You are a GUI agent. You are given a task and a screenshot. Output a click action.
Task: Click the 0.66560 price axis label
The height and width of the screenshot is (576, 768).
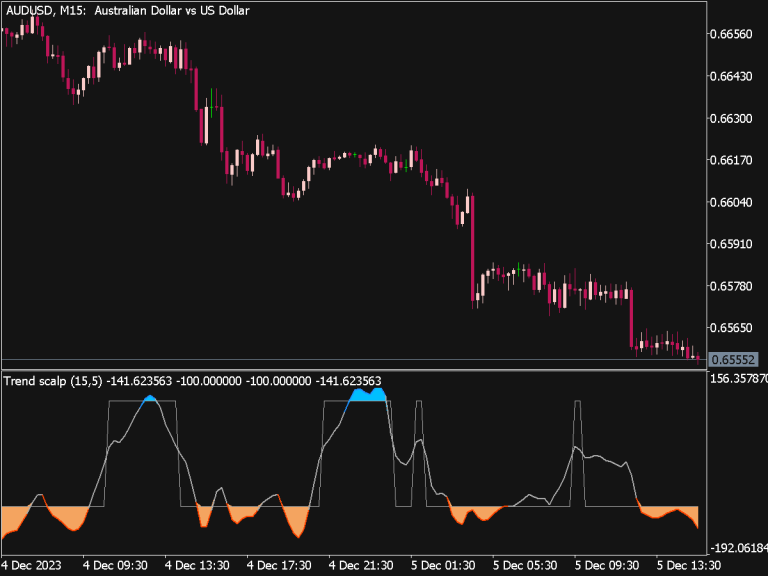point(731,34)
